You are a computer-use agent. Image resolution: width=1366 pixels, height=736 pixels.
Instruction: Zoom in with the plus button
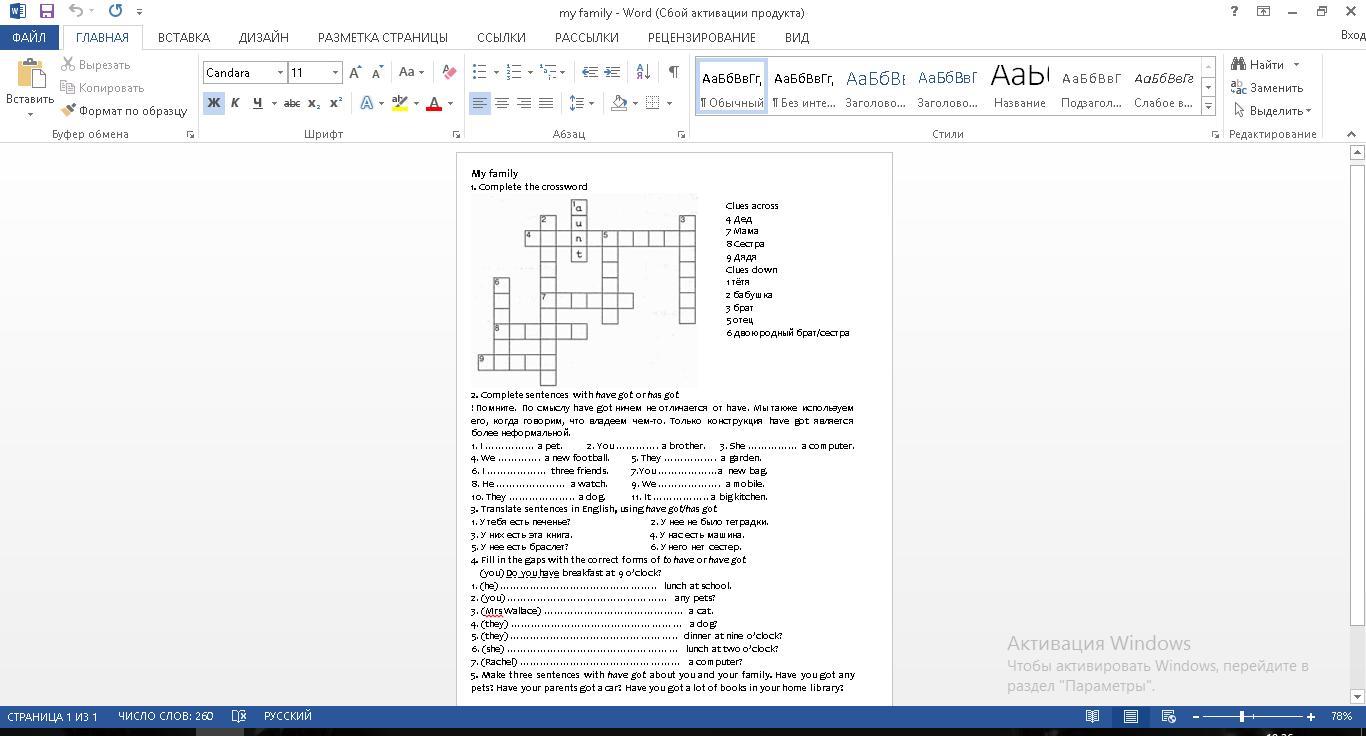[x=1311, y=716]
